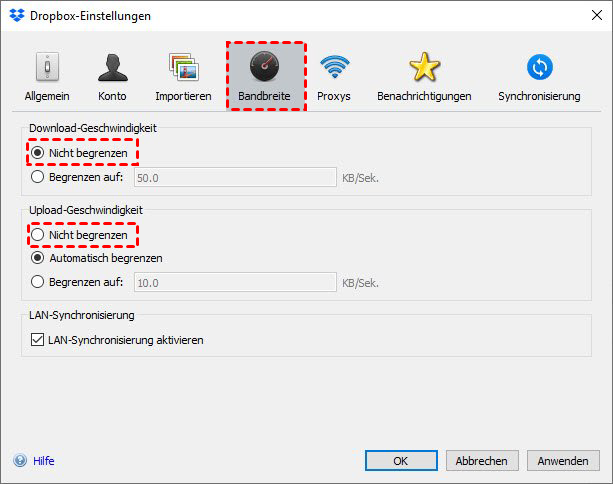The width and height of the screenshot is (613, 484).
Task: Open the Synchronisierung sync arrows icon
Action: coord(540,67)
